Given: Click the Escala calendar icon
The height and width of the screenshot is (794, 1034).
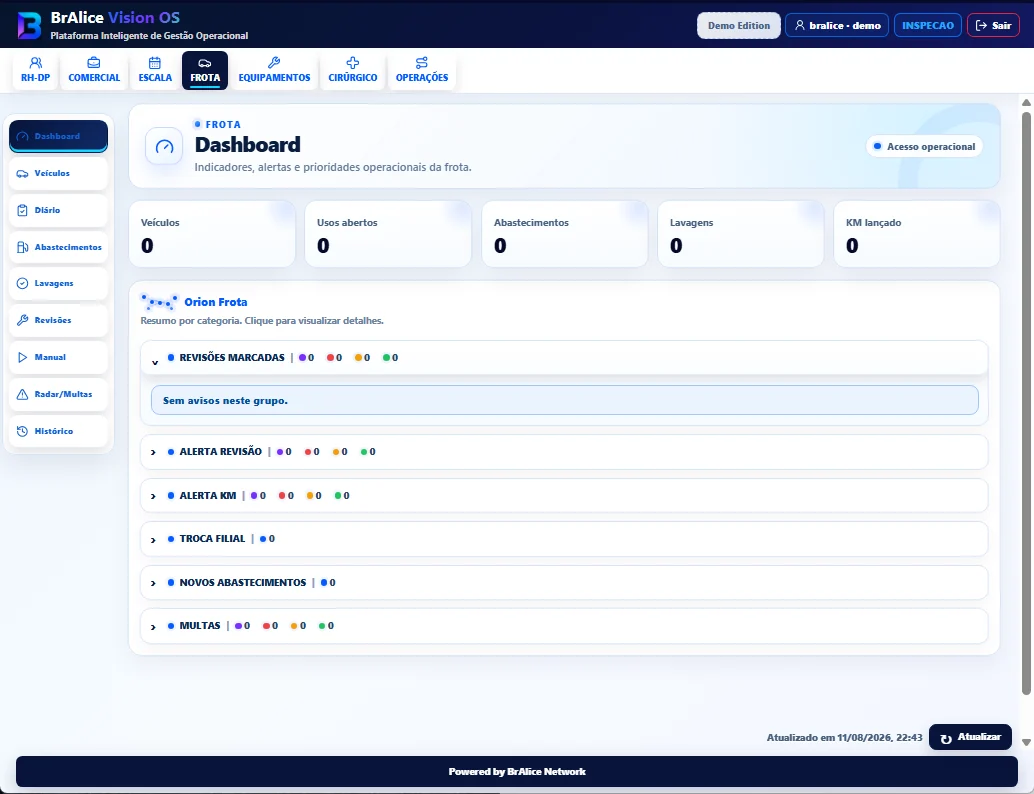Looking at the screenshot, I should tap(155, 63).
